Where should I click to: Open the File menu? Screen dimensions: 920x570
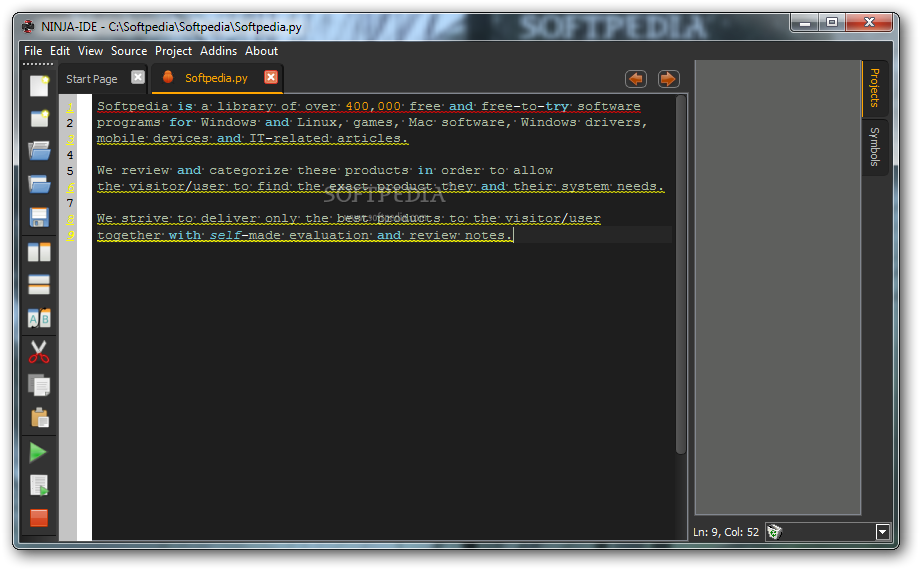pos(33,51)
